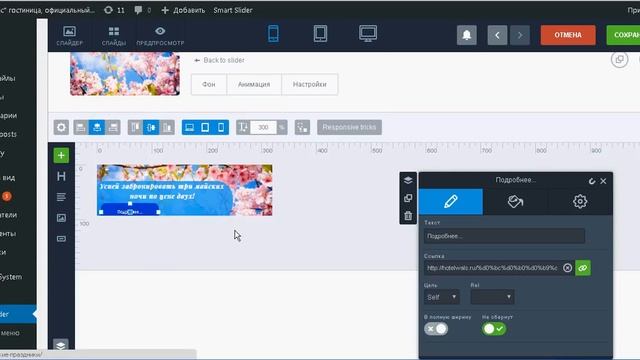The image size is (640, 360).
Task: Align layer vertically to middle
Action: (x=151, y=127)
